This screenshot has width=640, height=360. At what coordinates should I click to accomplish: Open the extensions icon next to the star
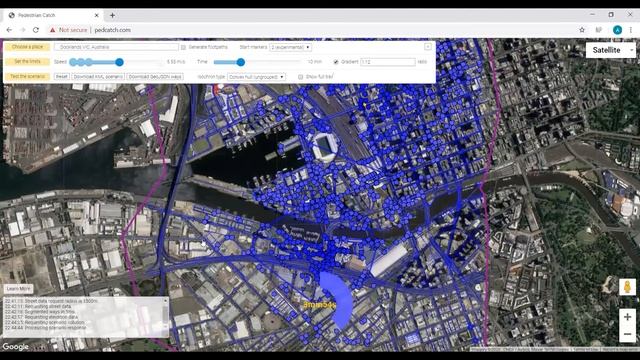[x=599, y=30]
